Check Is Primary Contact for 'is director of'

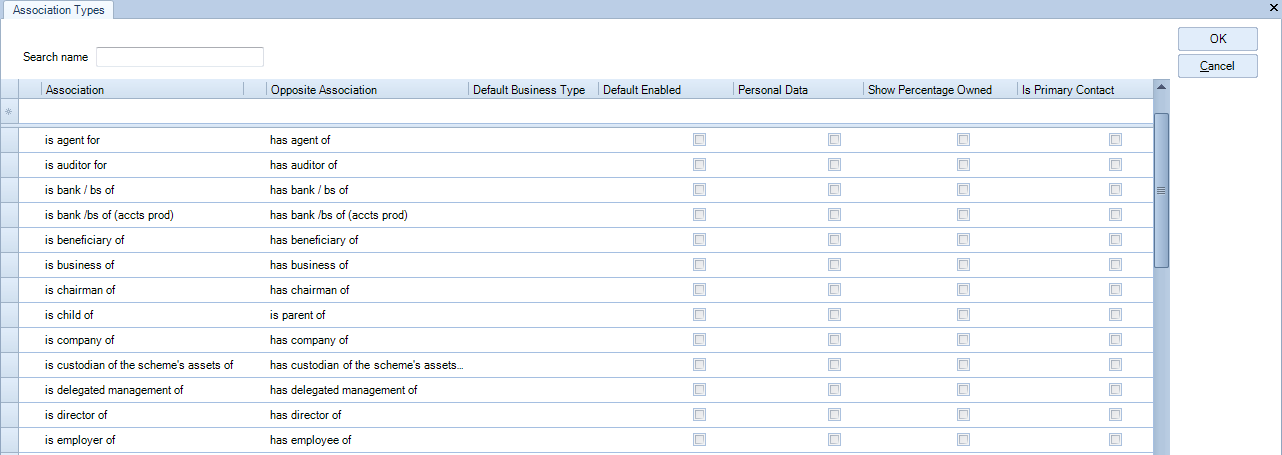1115,415
